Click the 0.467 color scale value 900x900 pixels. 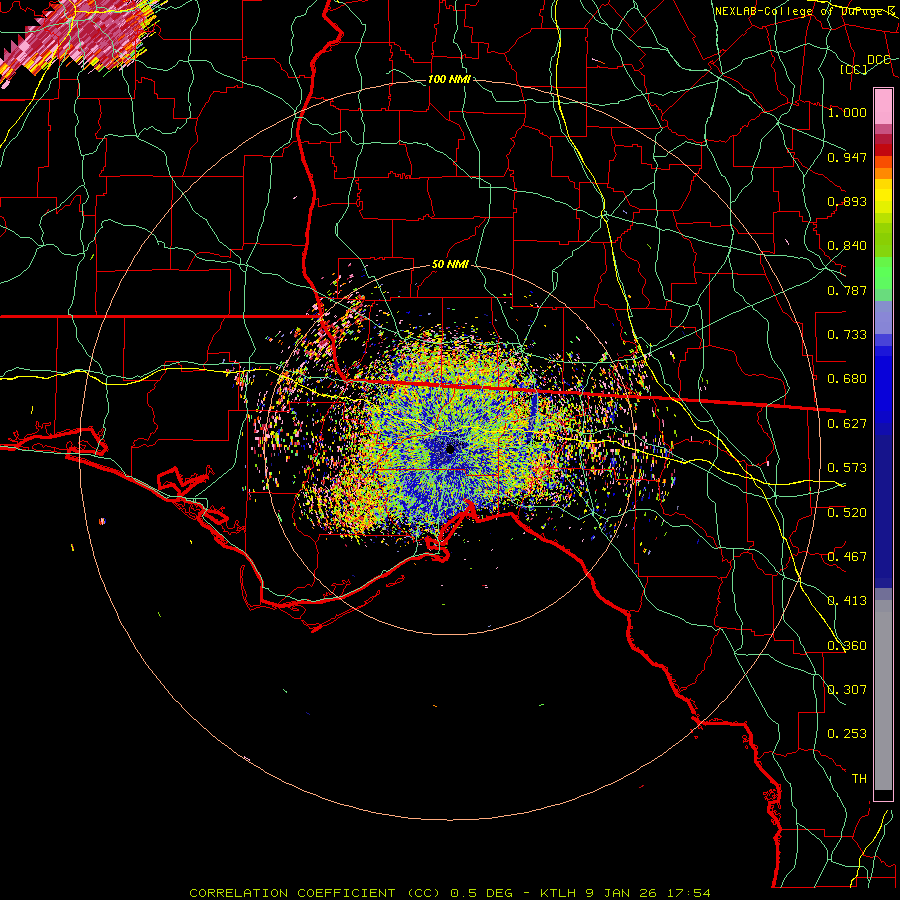847,557
